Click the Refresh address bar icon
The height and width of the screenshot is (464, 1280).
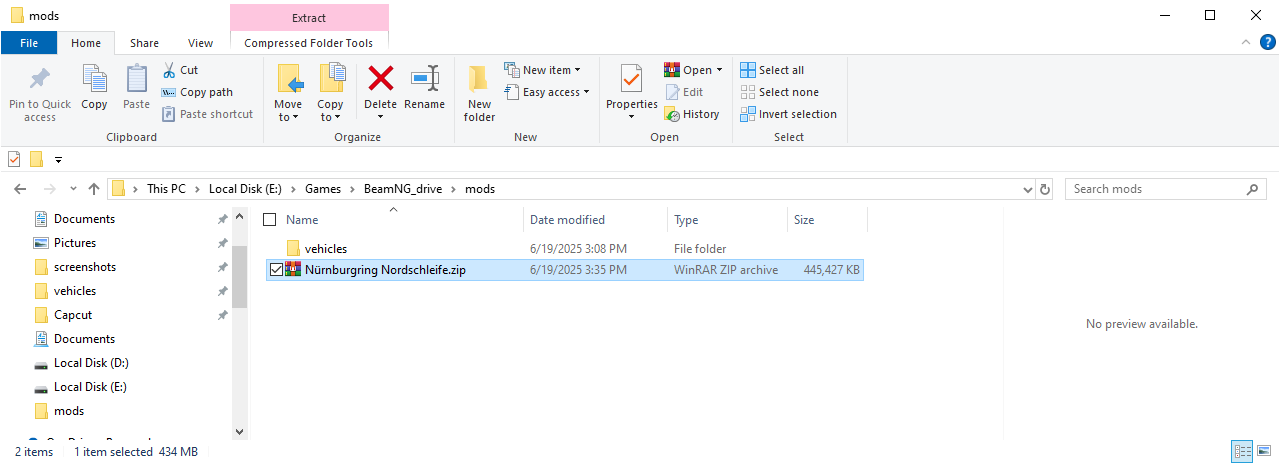(x=1046, y=189)
